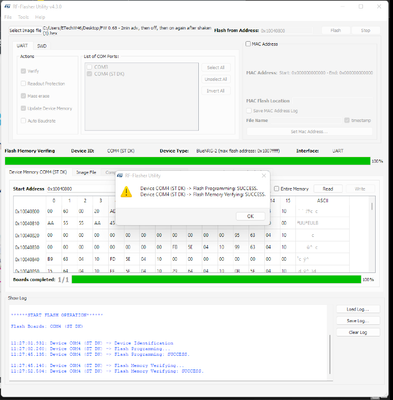This screenshot has height=400, width=393.
Task: Check the Entire Memory option
Action: click(x=276, y=189)
